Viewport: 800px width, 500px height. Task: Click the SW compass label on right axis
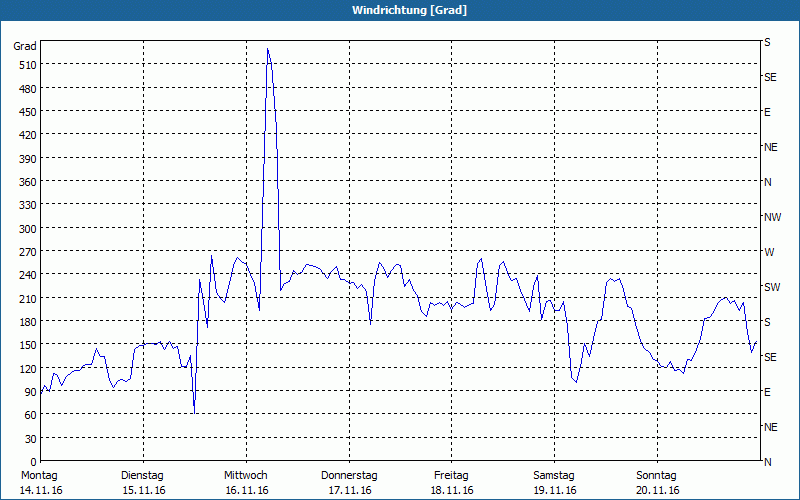coord(772,287)
